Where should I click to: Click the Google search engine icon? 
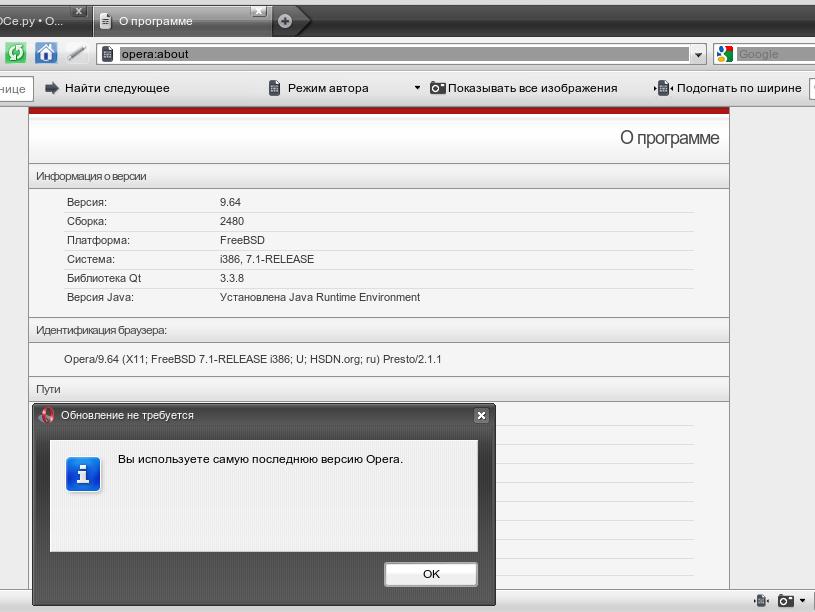tap(724, 54)
